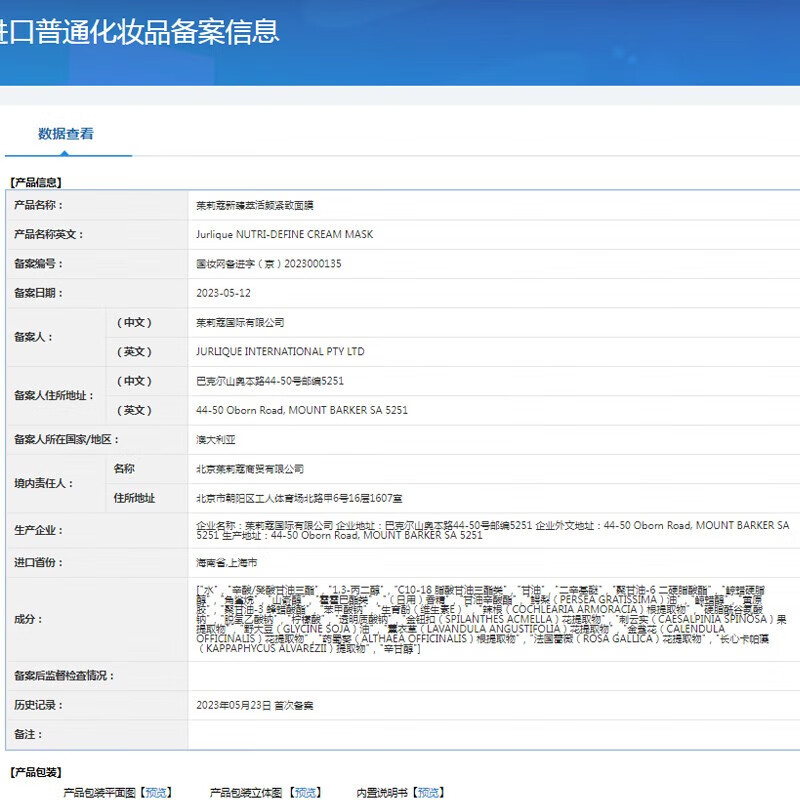The image size is (800, 800).
Task: Select product name value 茱莉蔻新臻滋活颜紧致面膜
Action: (256, 205)
